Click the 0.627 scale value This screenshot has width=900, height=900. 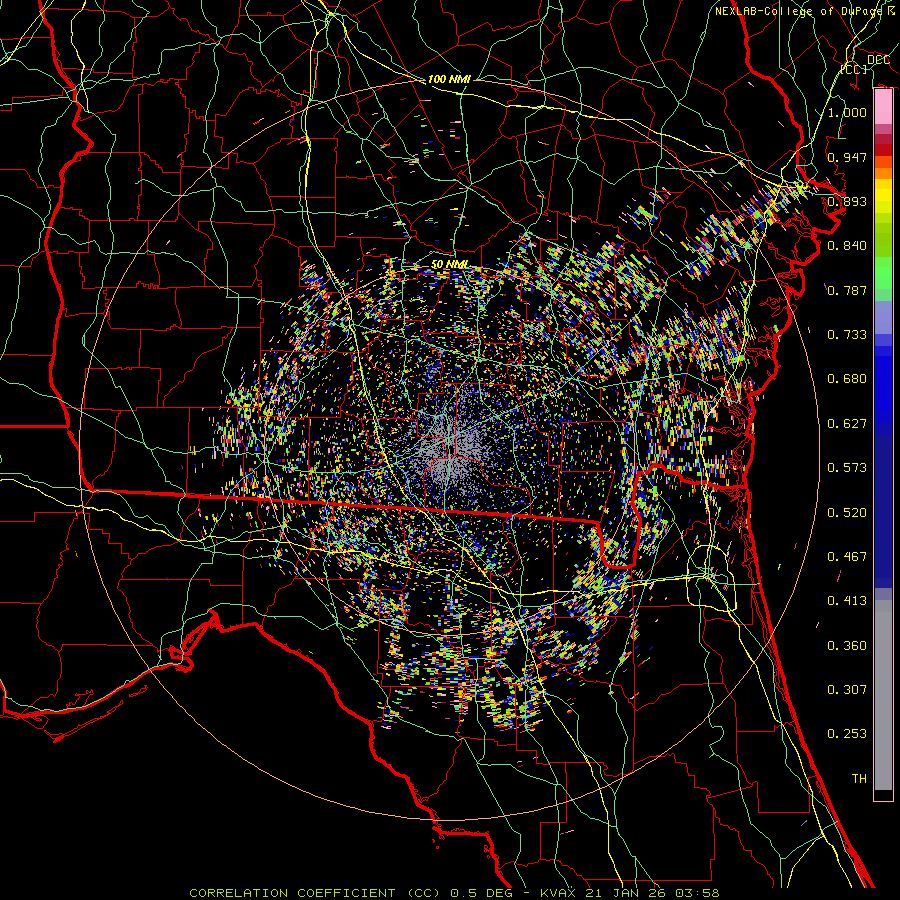[x=847, y=424]
